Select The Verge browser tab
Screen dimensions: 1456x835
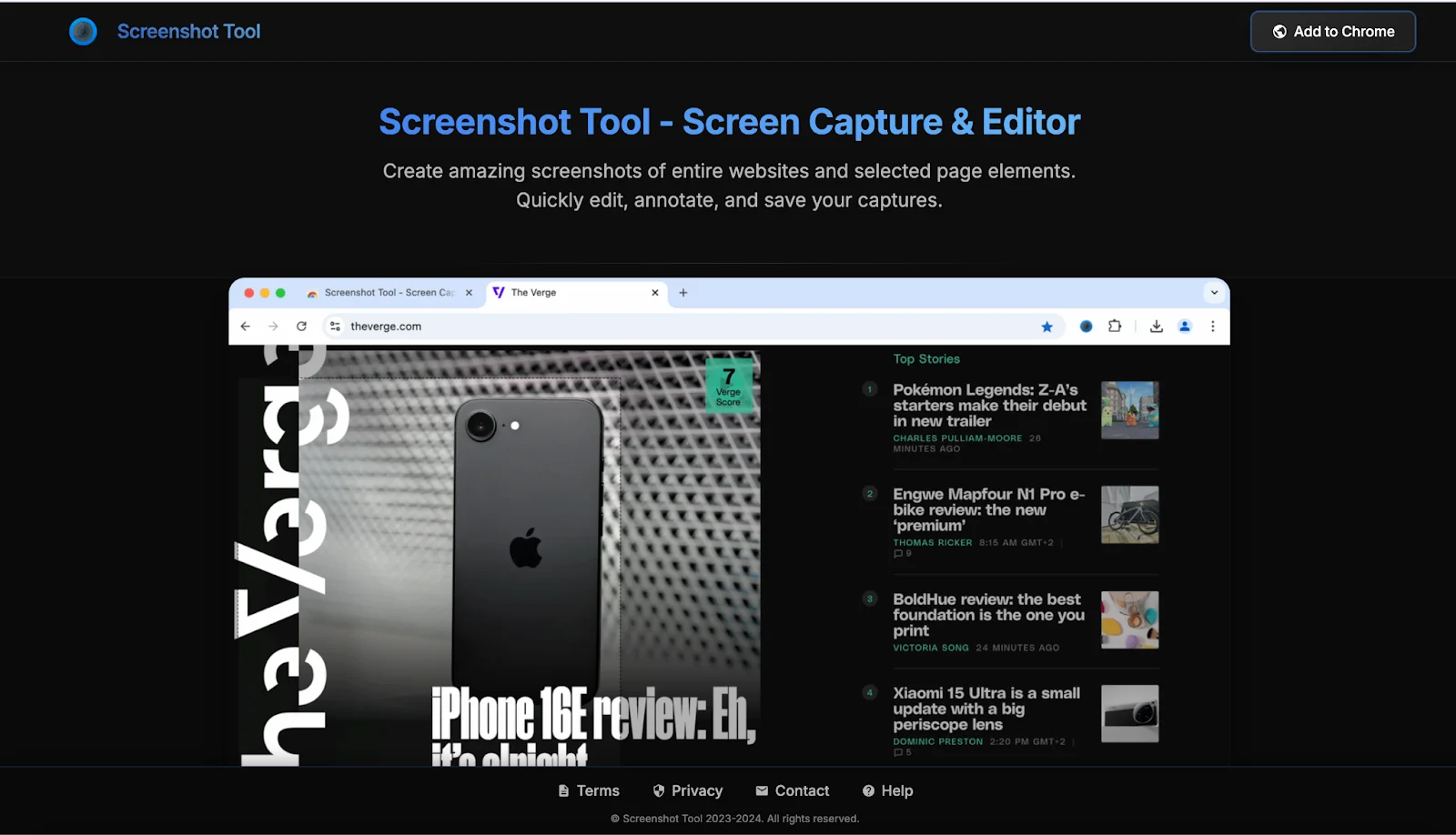[575, 293]
